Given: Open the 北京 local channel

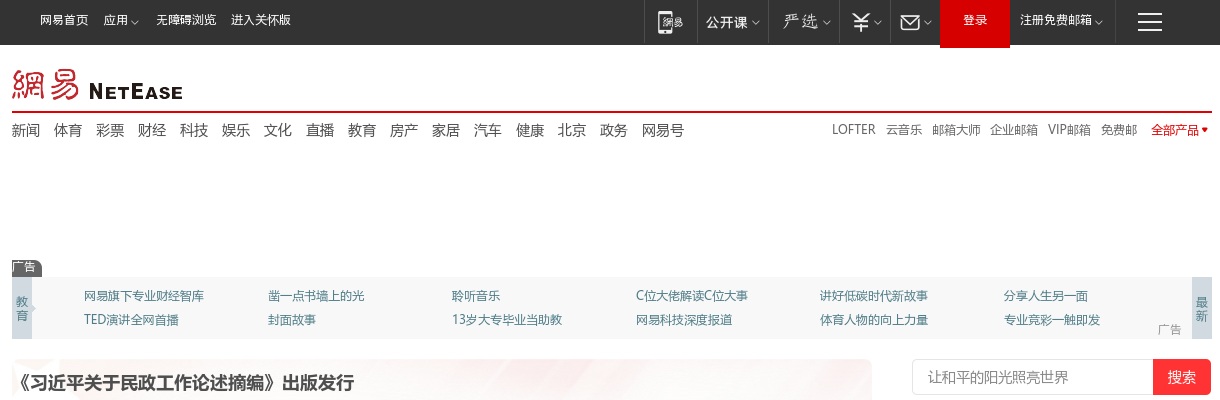Looking at the screenshot, I should click(x=572, y=130).
